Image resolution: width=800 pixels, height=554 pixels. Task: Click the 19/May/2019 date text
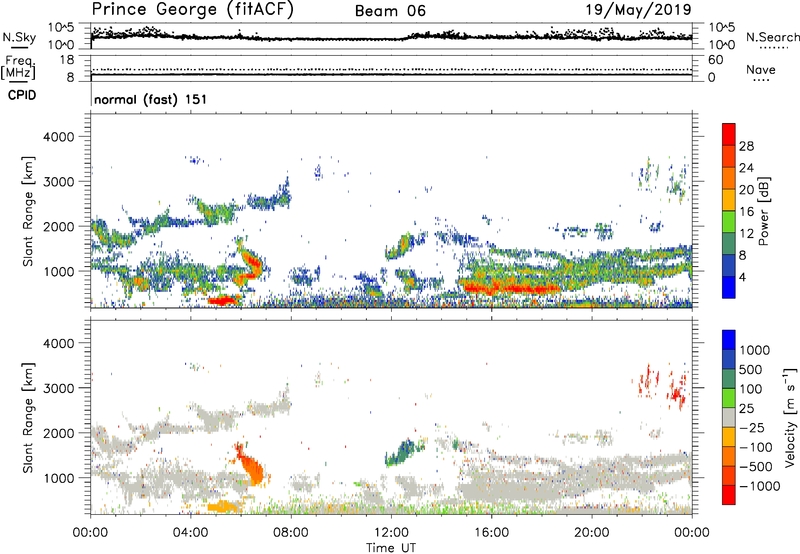click(x=638, y=9)
